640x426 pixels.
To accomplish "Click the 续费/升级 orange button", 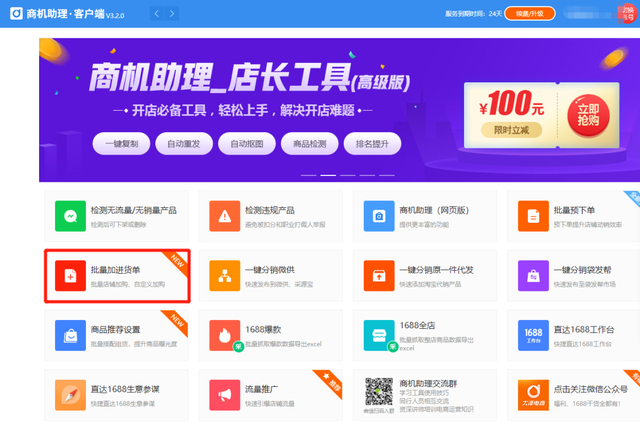I will (530, 13).
